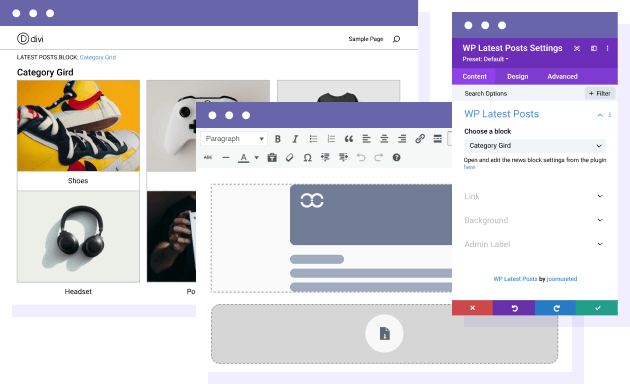Clear formatting with eraser icon

point(290,157)
